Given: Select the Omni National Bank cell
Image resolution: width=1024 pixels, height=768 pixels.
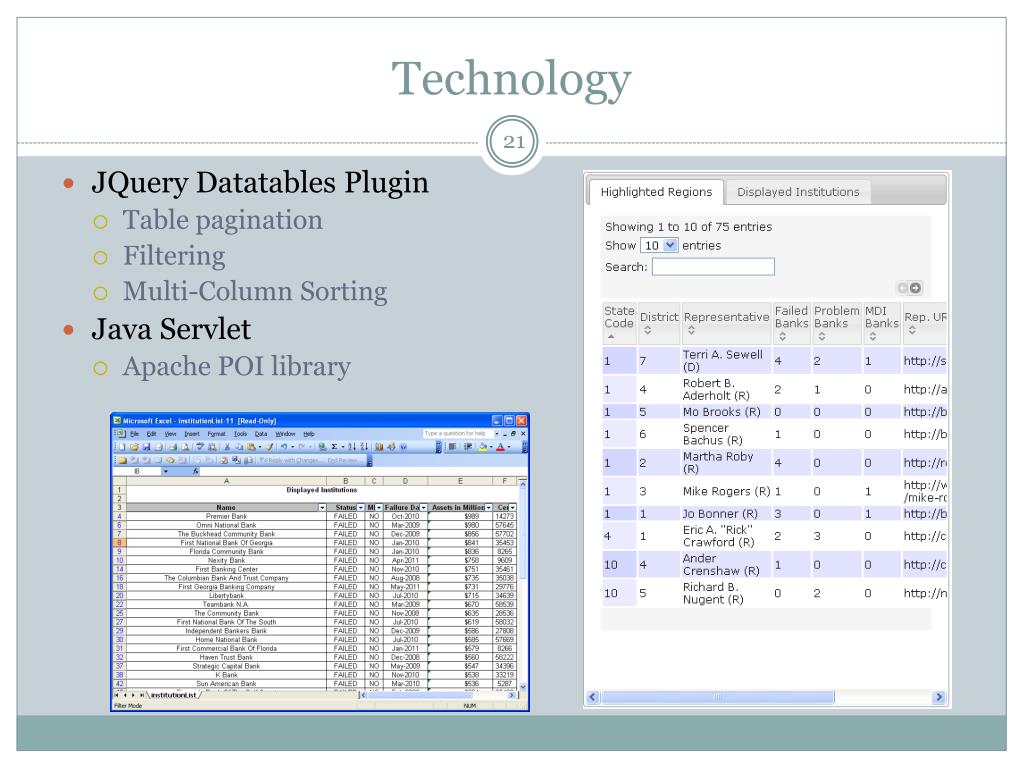Looking at the screenshot, I should point(226,525).
